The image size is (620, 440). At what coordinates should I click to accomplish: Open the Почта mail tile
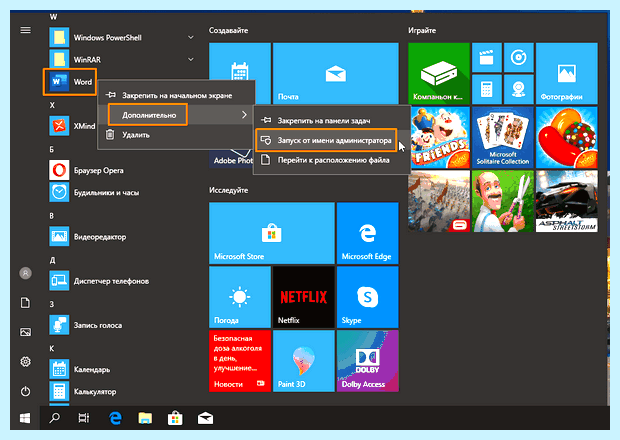click(x=336, y=74)
